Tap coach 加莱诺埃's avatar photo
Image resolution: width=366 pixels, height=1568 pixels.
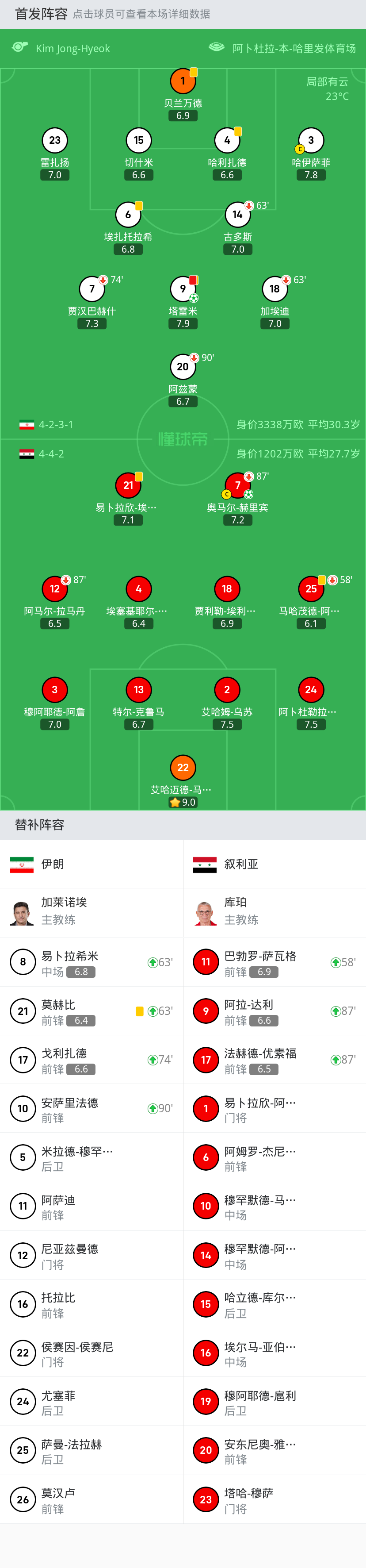[x=22, y=913]
